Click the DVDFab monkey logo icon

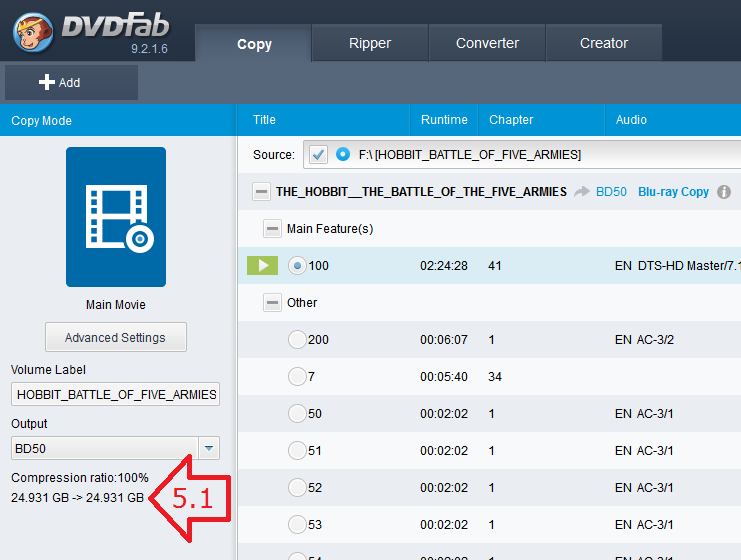33,32
